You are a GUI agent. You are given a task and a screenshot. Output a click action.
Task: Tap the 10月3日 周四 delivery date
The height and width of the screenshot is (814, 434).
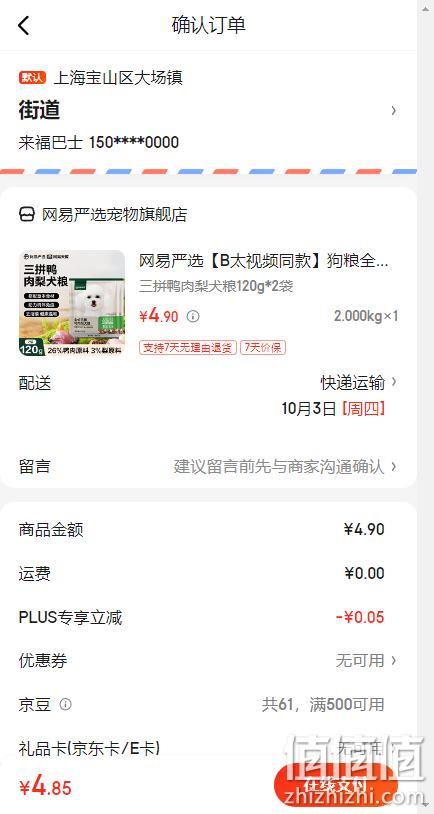(333, 409)
